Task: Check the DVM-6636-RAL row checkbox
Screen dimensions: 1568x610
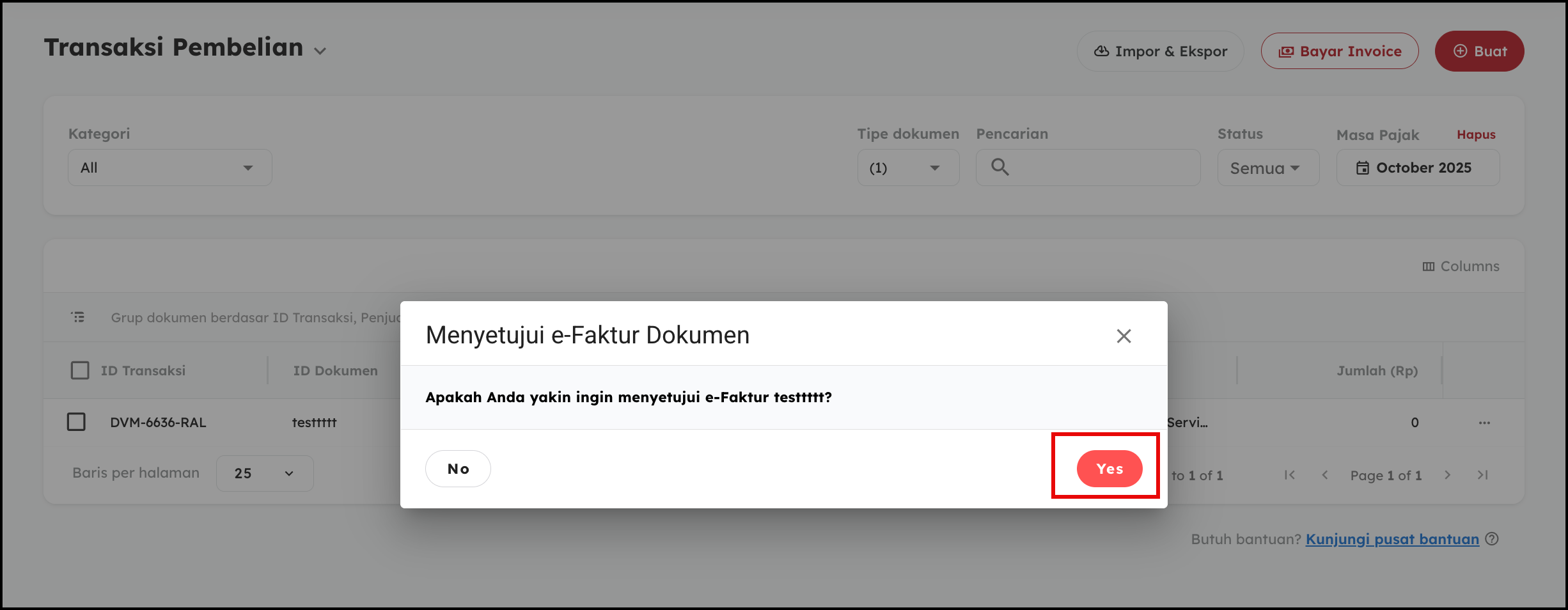Action: (77, 422)
